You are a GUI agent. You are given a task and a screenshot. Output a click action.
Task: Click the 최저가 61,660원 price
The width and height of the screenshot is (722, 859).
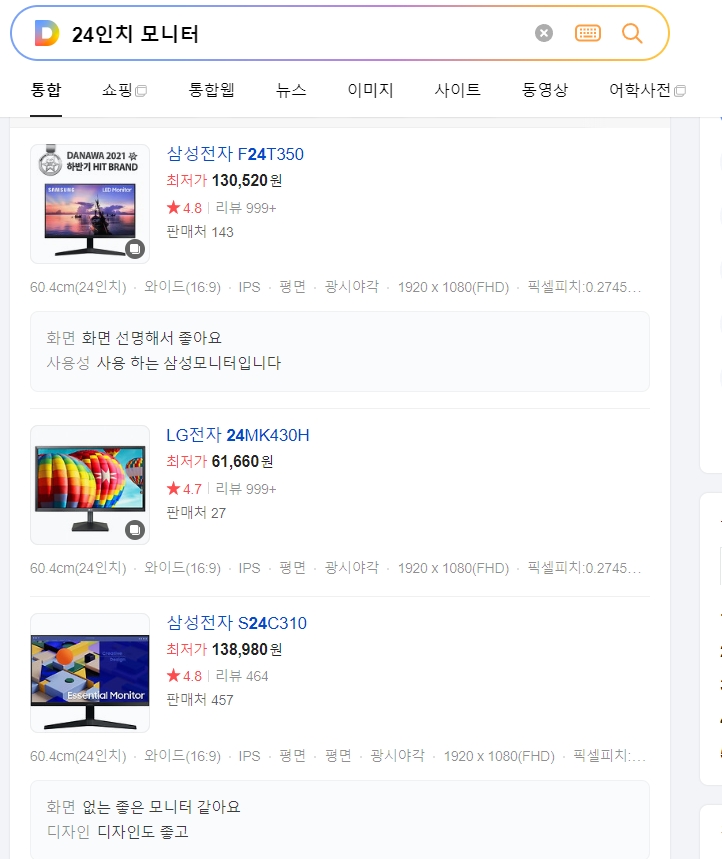pos(220,461)
